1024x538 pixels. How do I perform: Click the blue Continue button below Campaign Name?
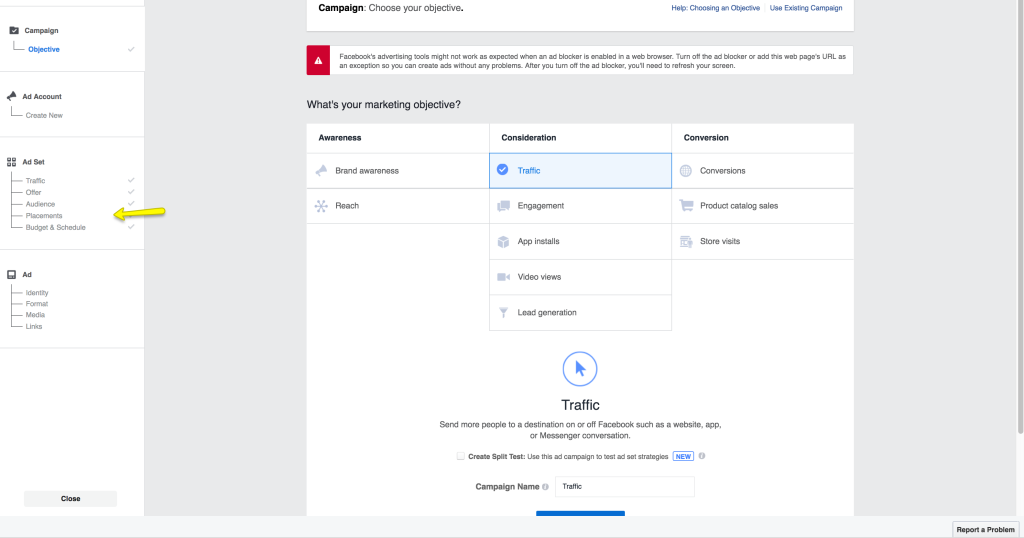[580, 513]
